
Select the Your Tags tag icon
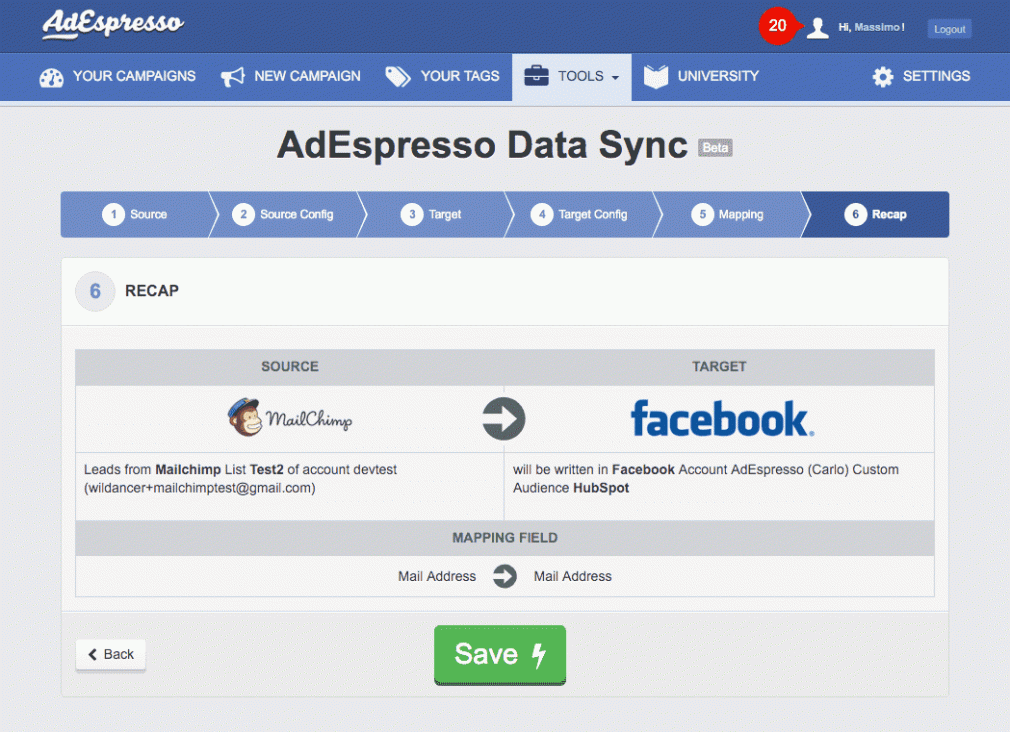coord(397,75)
